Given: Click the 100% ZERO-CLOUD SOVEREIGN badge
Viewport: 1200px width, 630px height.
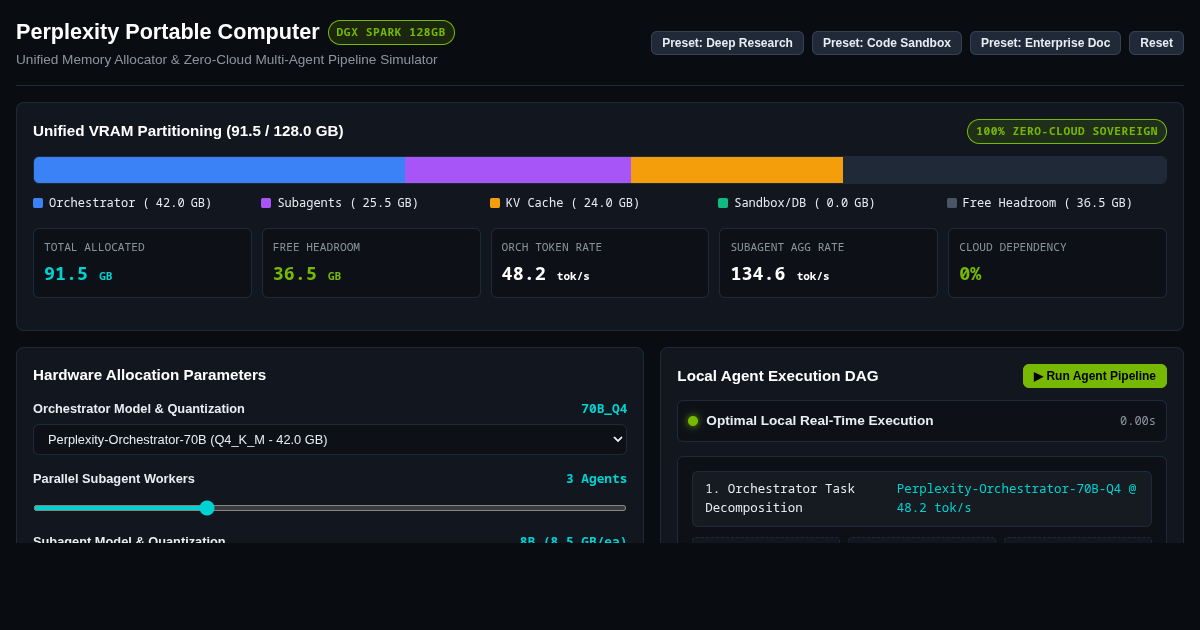Looking at the screenshot, I should tap(1067, 131).
